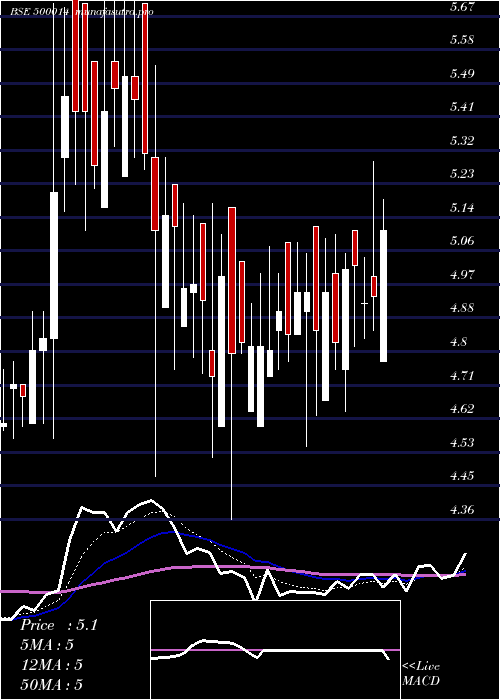Click the 5.41 price axis label
This screenshot has width=500, height=700.
(461, 107)
